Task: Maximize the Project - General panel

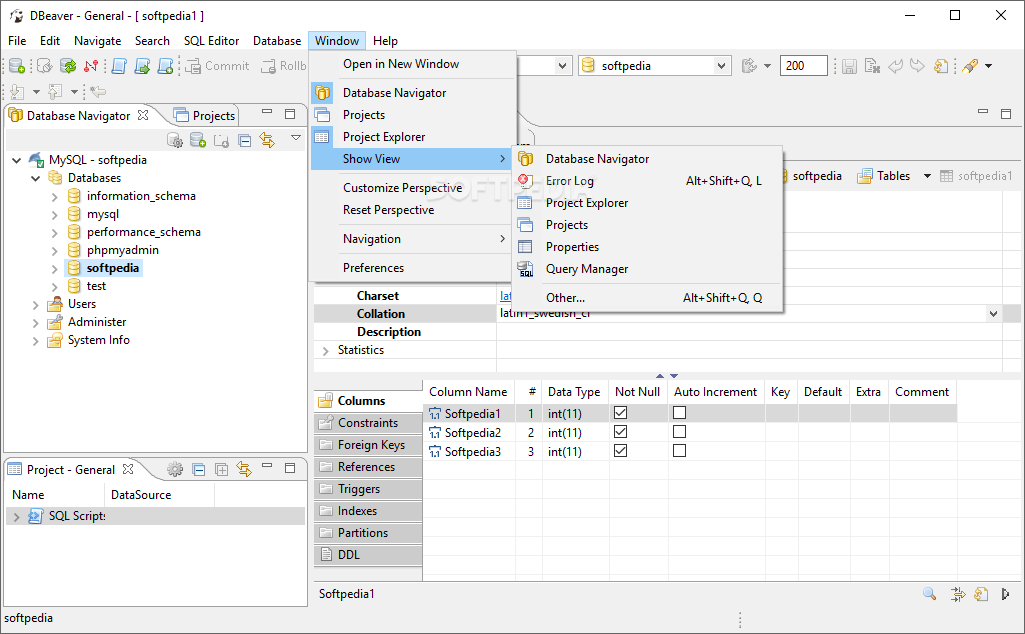Action: point(290,468)
